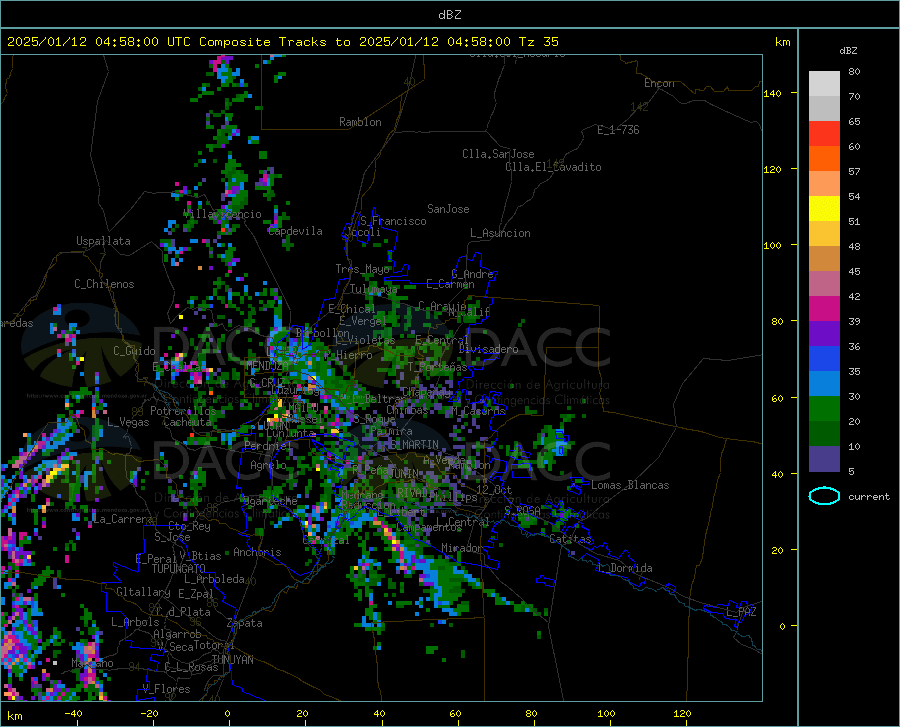
Task: Click the TUNUYAN town label
Action: point(232,659)
